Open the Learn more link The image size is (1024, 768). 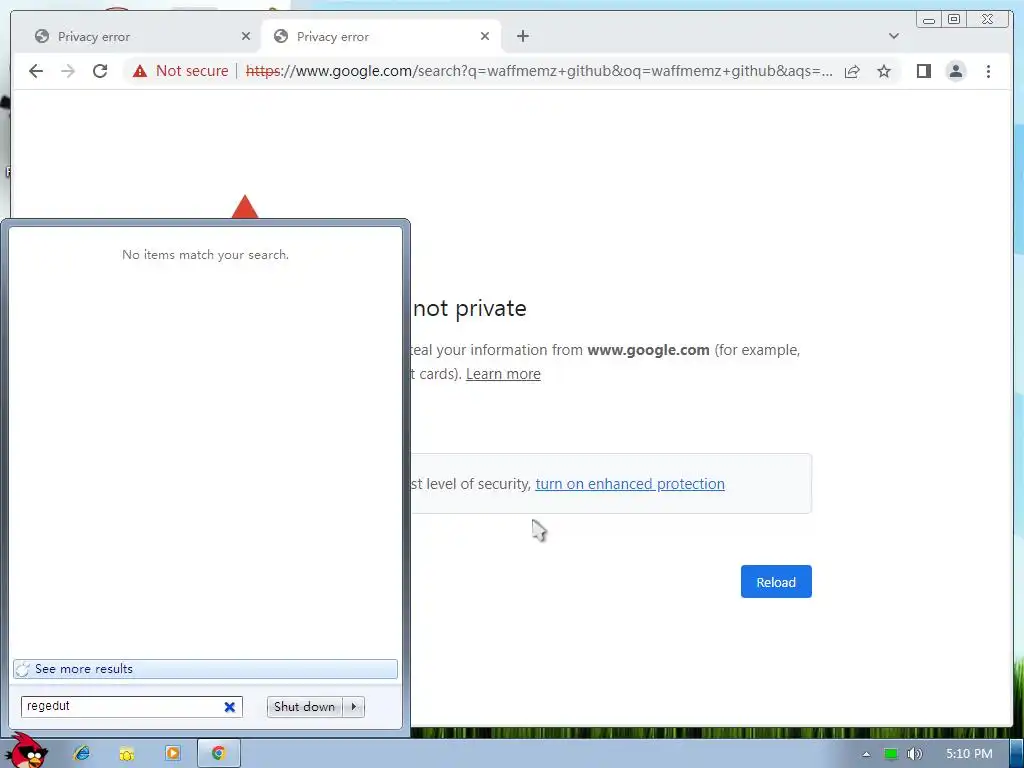tap(503, 374)
